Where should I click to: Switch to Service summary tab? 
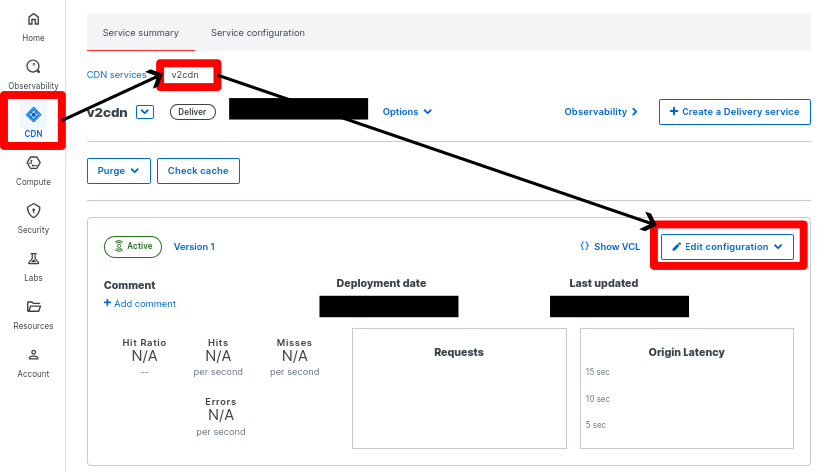(x=140, y=33)
